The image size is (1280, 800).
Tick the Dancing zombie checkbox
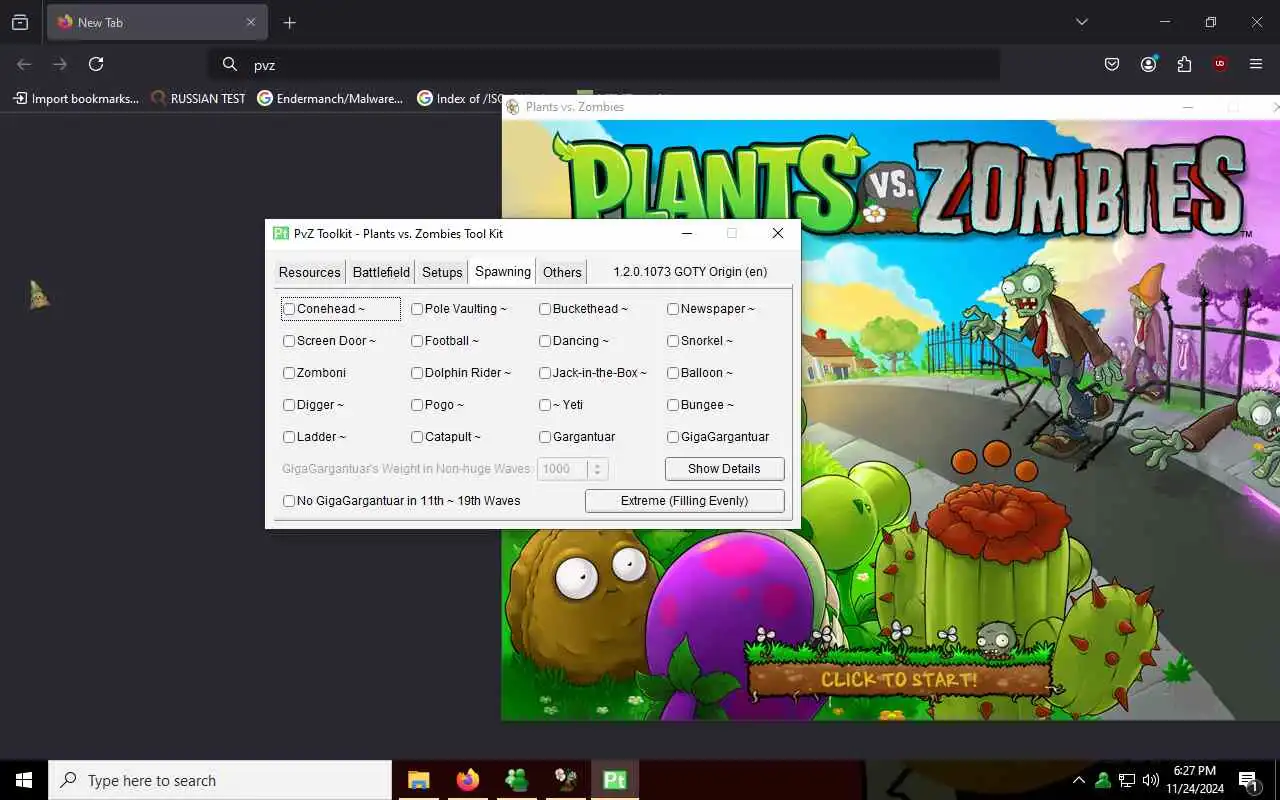pyautogui.click(x=545, y=341)
